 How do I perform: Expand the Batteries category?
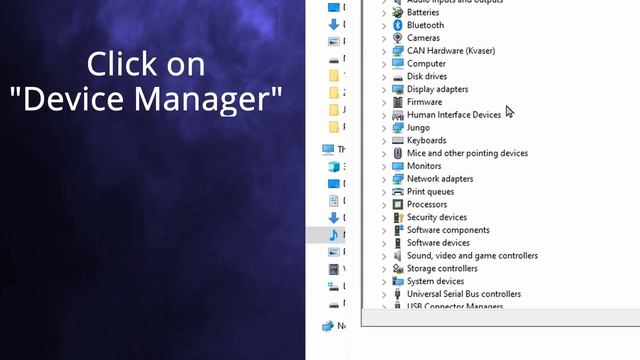tap(384, 13)
